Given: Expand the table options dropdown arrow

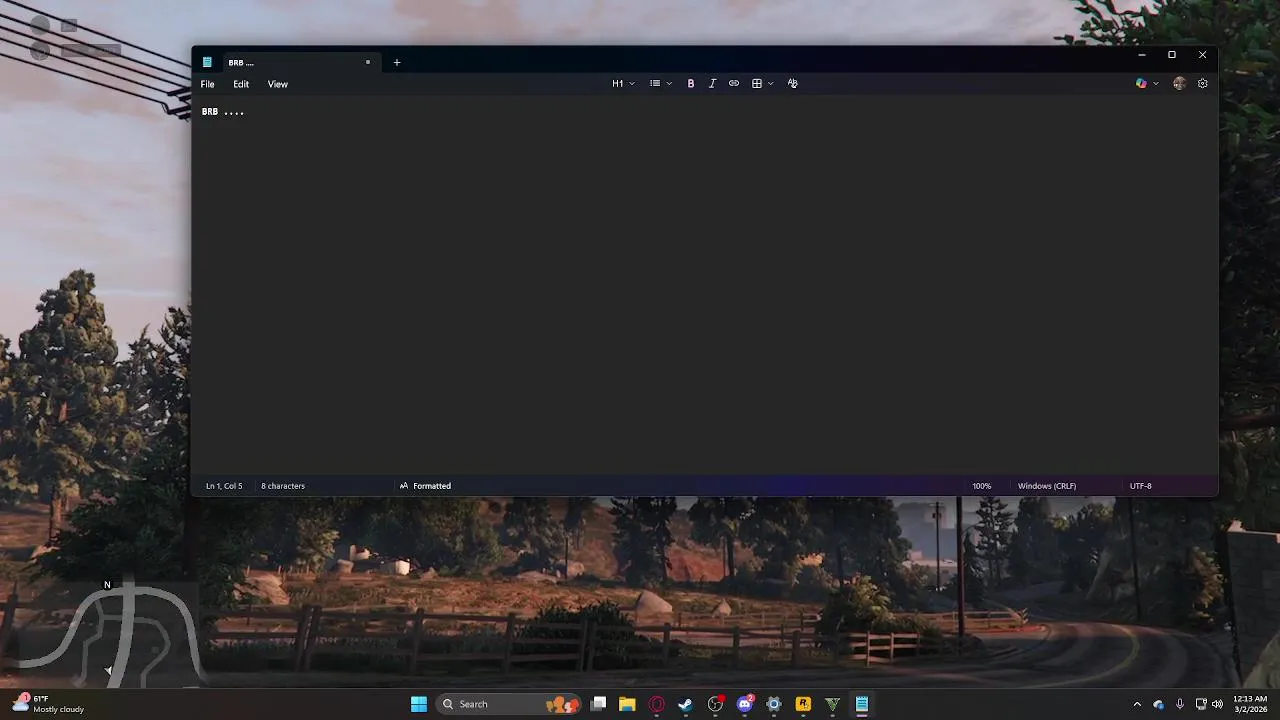Looking at the screenshot, I should [771, 84].
